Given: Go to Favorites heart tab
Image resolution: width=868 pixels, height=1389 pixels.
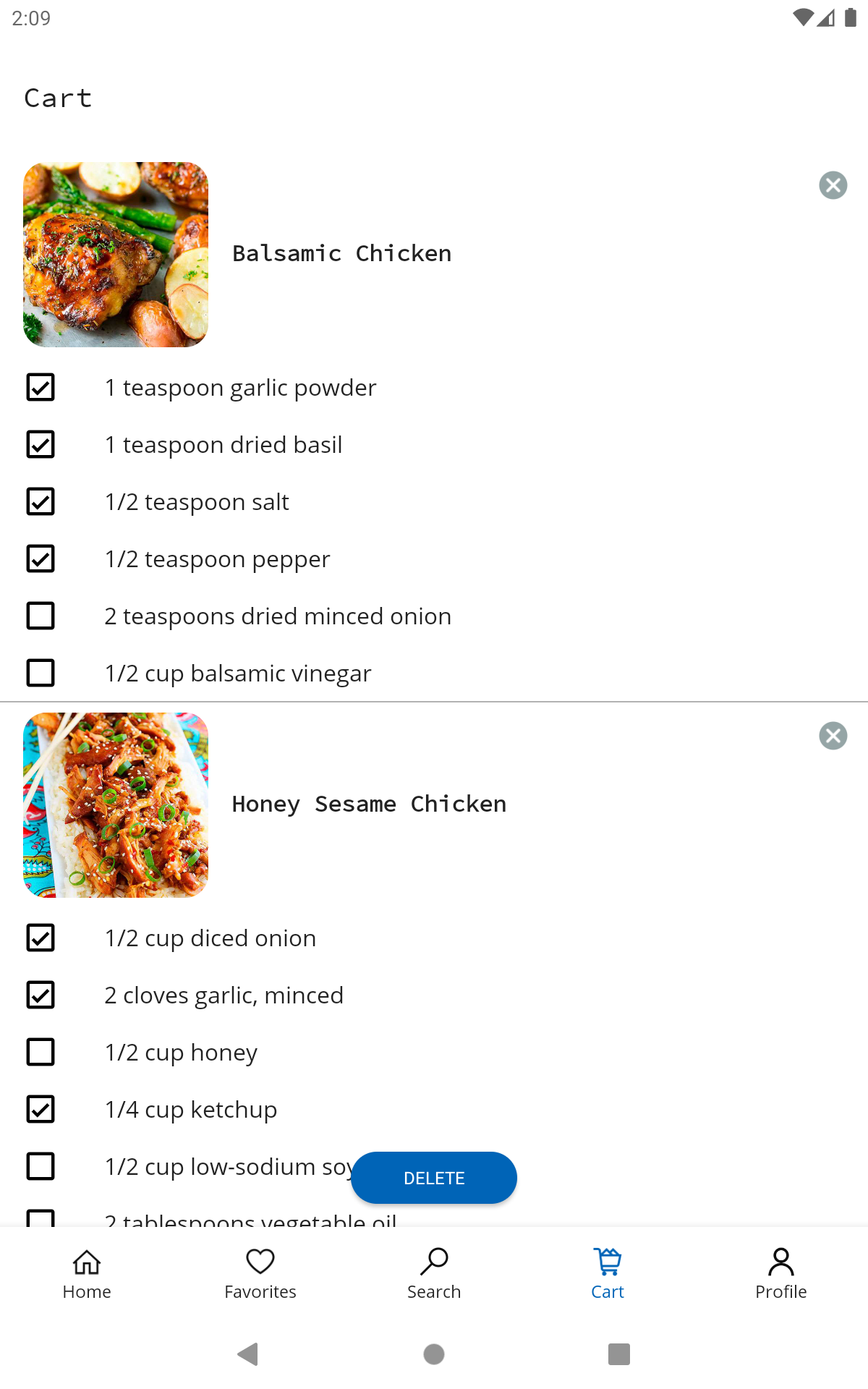Looking at the screenshot, I should click(260, 1274).
